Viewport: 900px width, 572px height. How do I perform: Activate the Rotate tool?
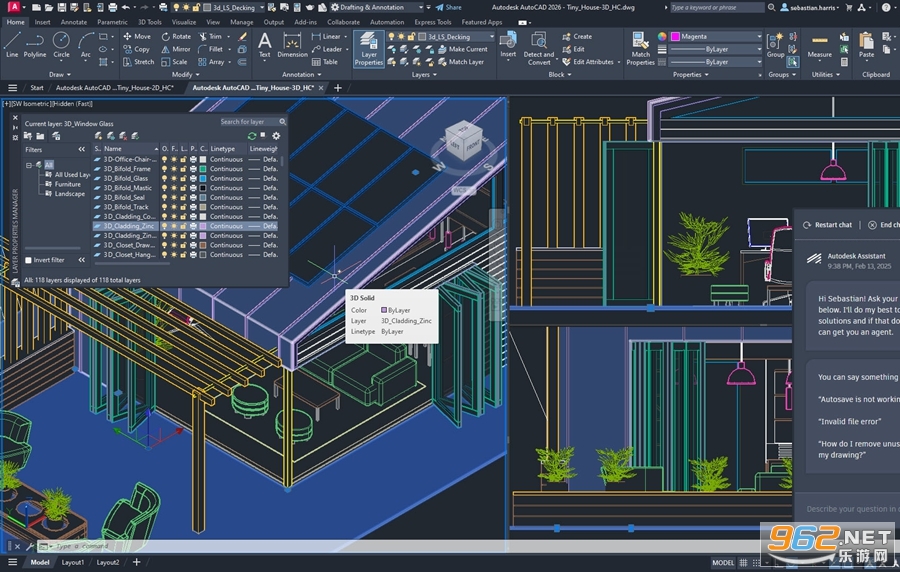[x=176, y=36]
